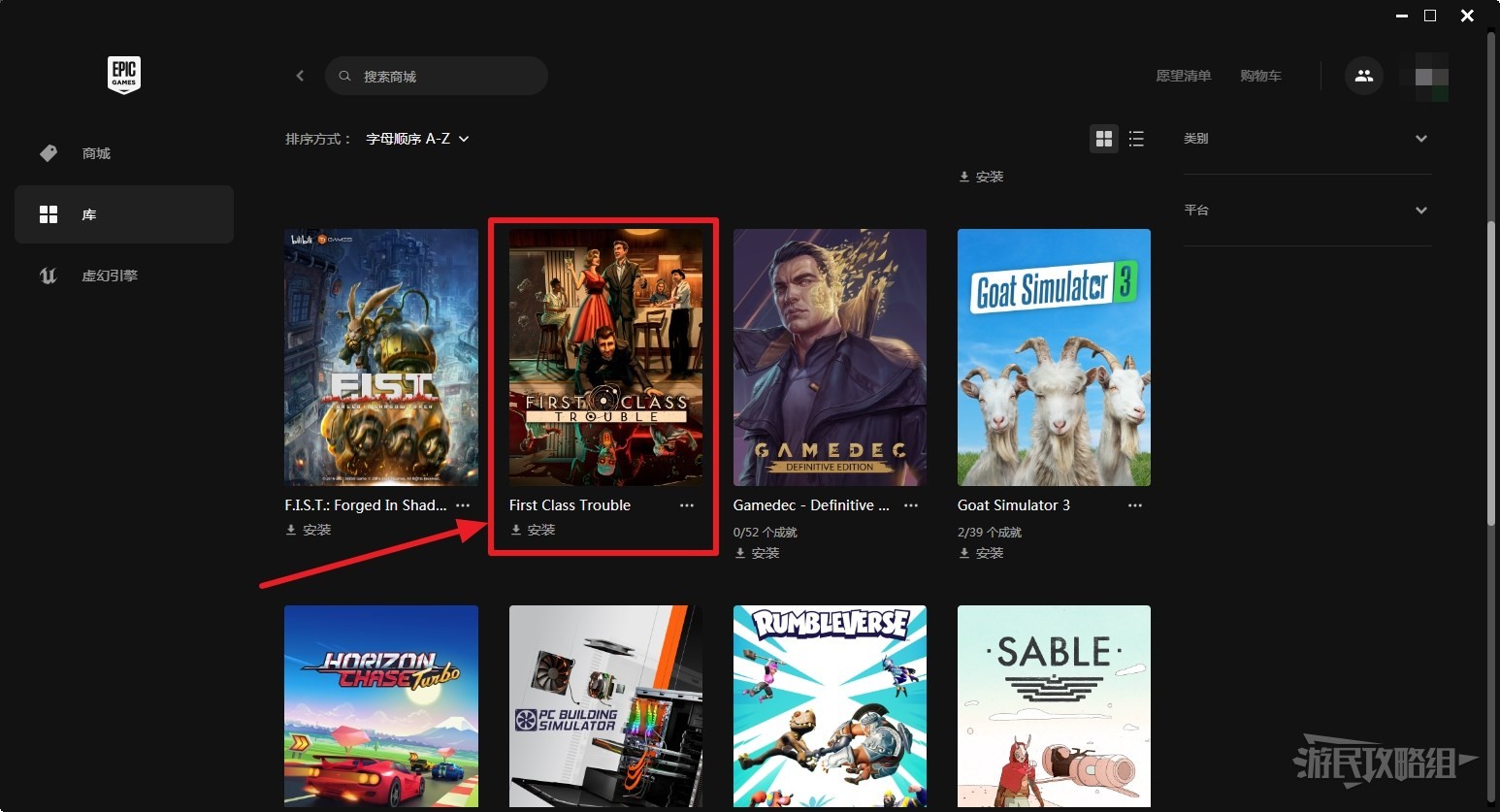Go back with the left arrow
Screen dimensions: 1500x812
(300, 76)
